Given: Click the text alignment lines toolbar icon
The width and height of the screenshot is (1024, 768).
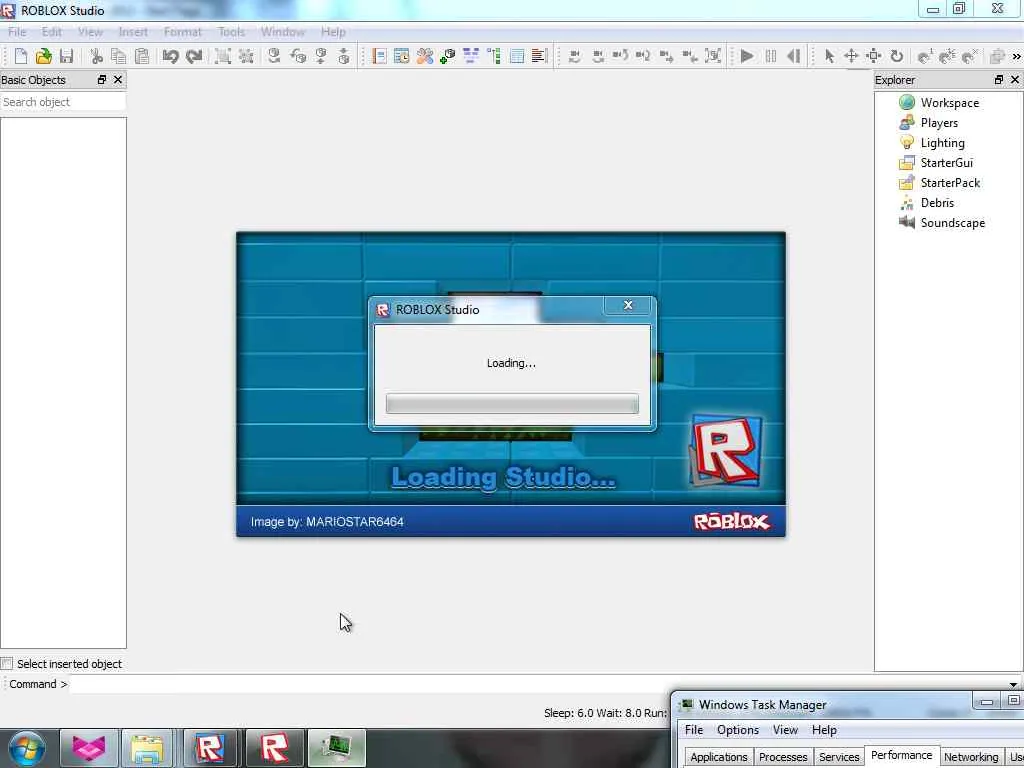Looking at the screenshot, I should click(539, 56).
